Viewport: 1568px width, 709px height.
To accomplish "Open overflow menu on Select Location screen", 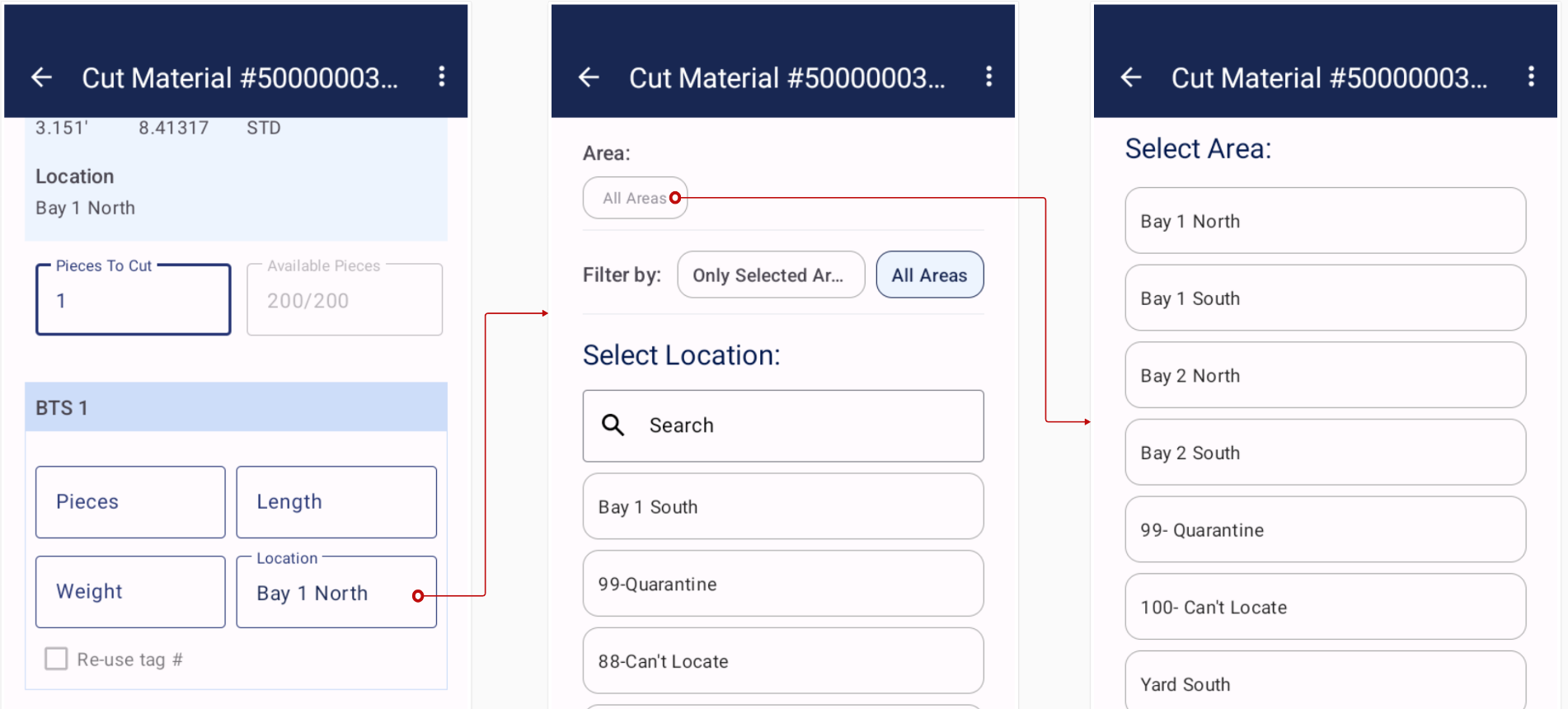I will tap(988, 77).
